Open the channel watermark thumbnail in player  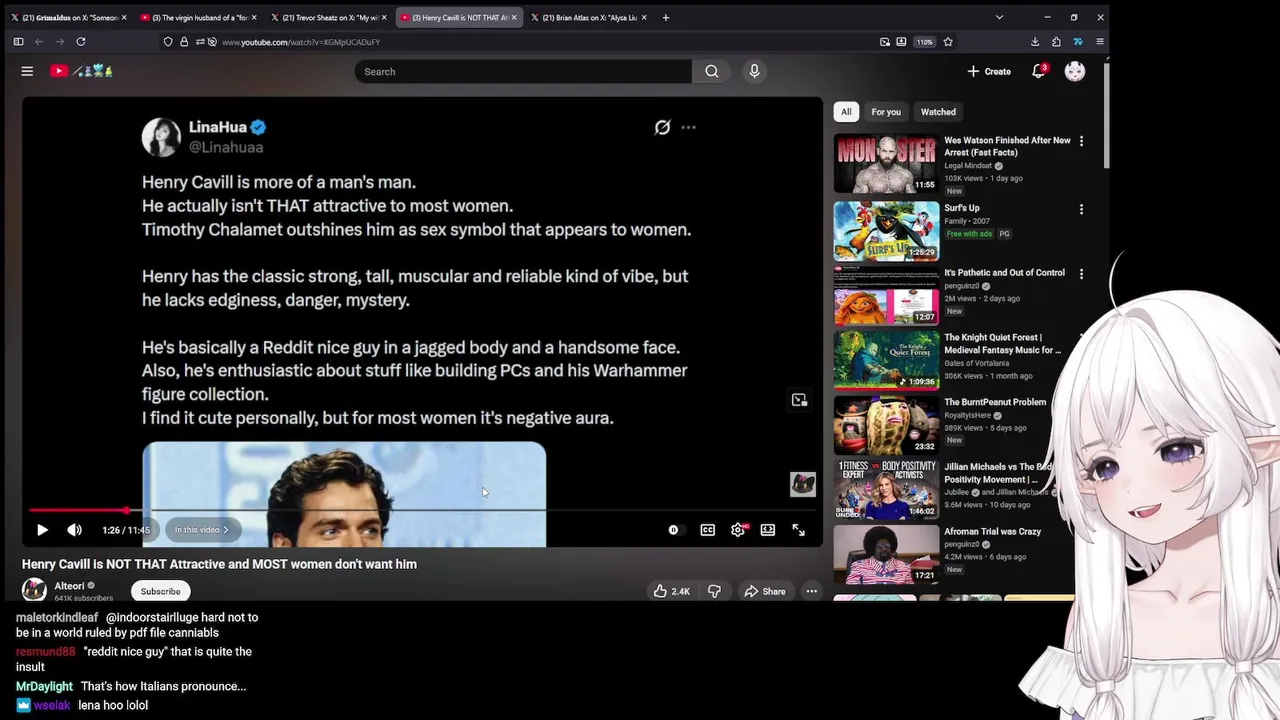802,484
